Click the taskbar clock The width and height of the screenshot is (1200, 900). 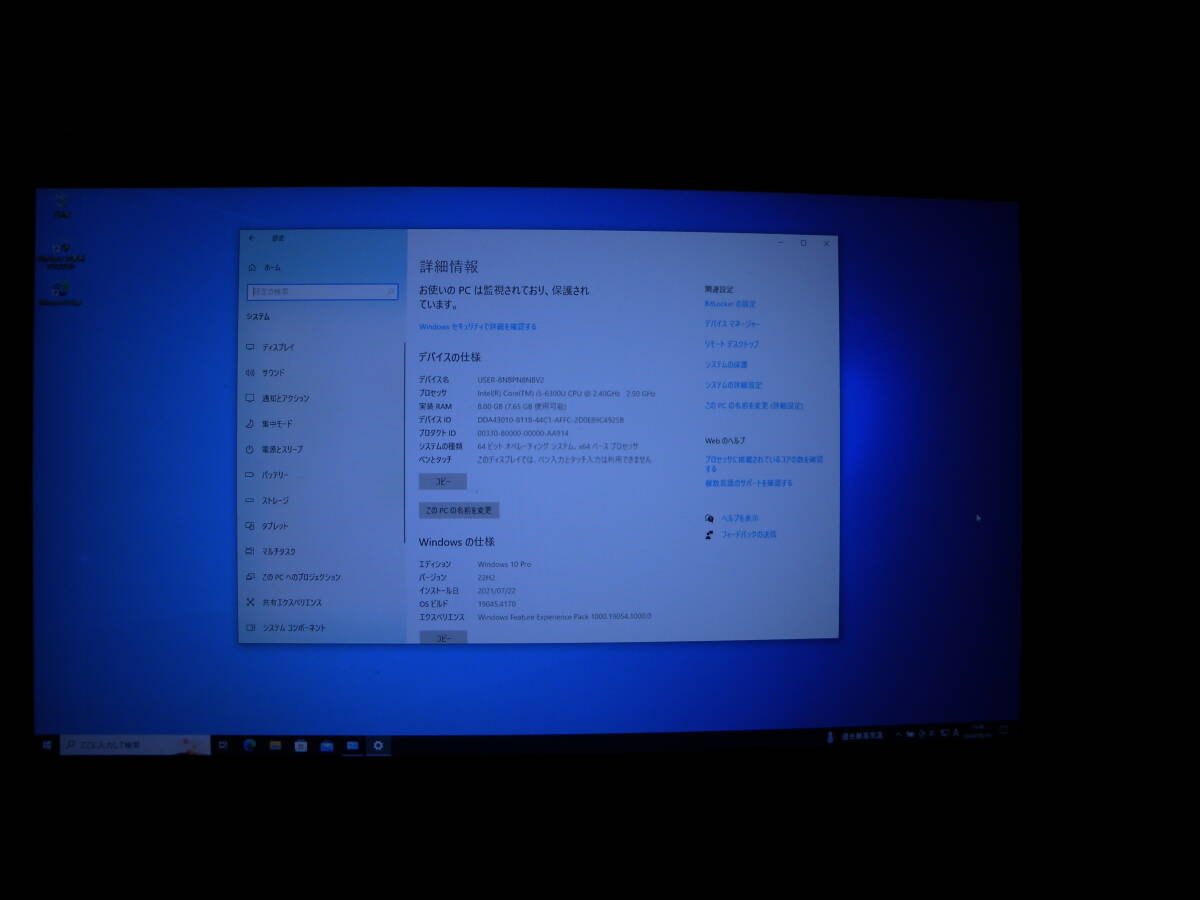pos(978,732)
